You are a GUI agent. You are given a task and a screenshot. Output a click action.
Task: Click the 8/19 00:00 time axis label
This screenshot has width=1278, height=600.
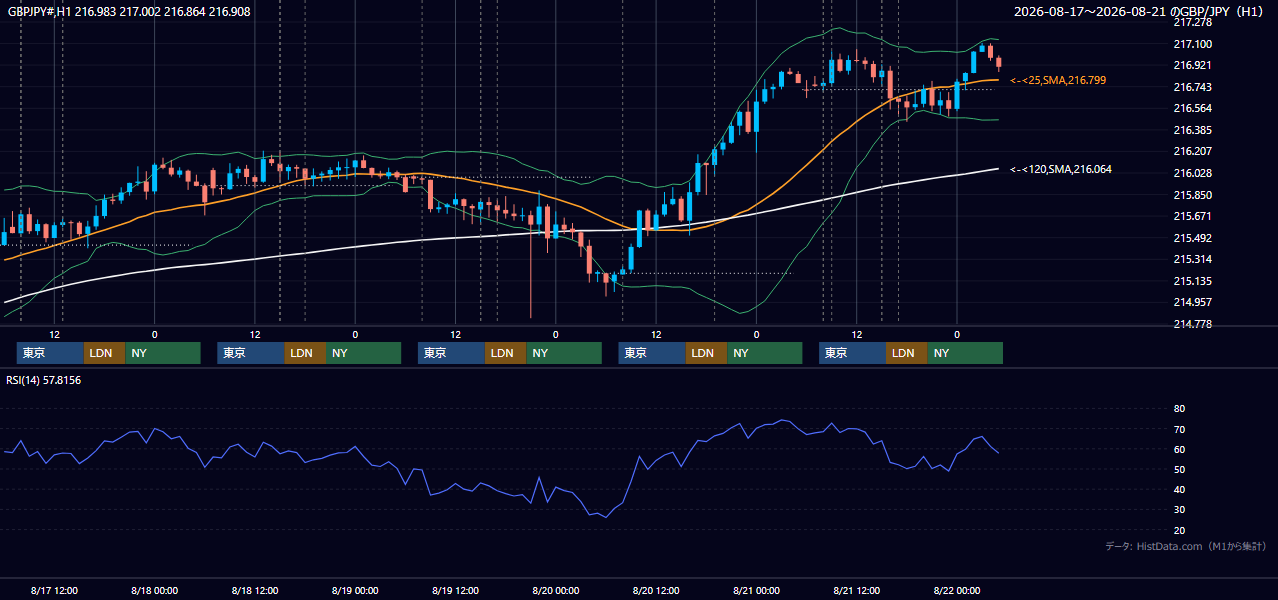click(355, 590)
